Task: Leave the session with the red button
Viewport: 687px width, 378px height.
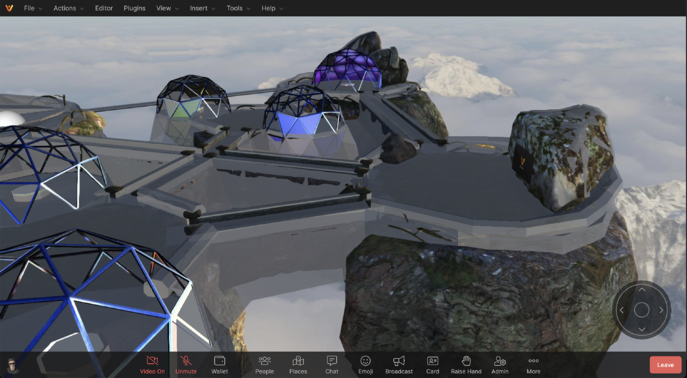Action: [666, 365]
